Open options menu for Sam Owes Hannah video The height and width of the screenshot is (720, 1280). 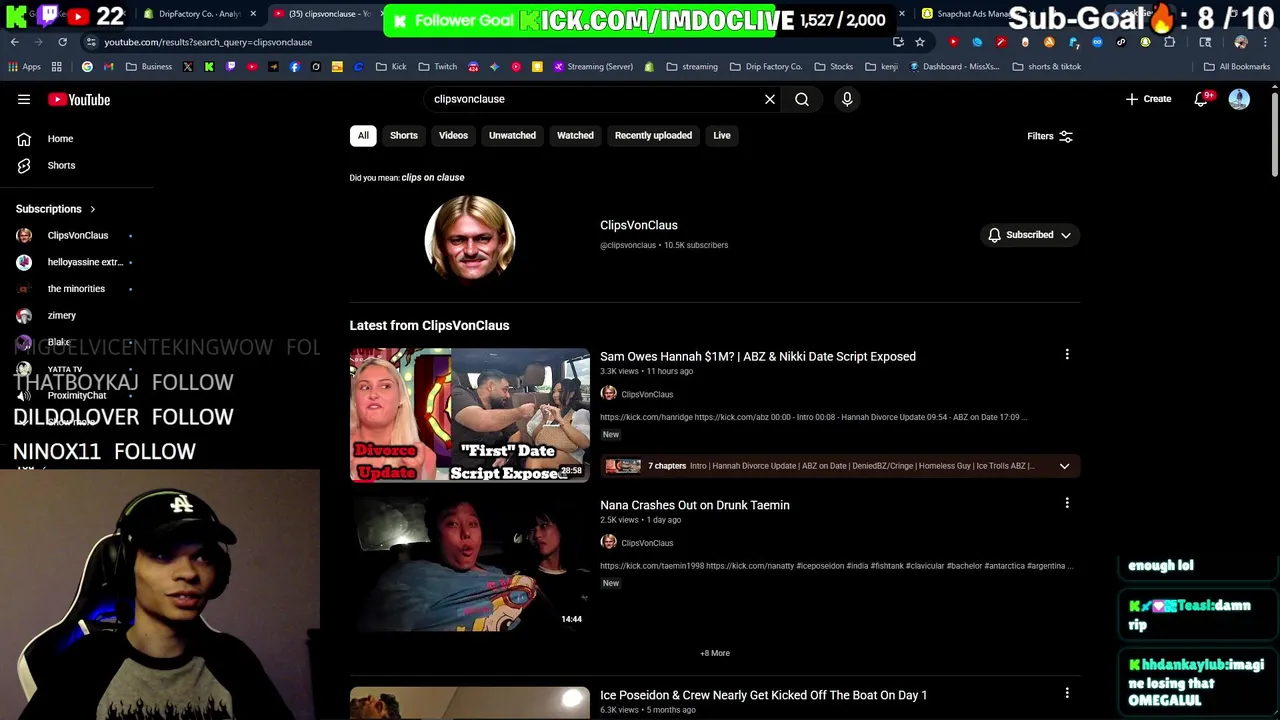click(1067, 354)
